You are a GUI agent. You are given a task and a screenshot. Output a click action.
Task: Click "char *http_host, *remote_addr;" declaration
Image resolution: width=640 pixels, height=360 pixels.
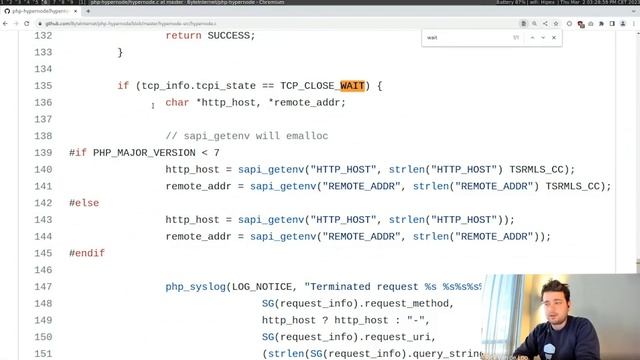click(x=256, y=102)
